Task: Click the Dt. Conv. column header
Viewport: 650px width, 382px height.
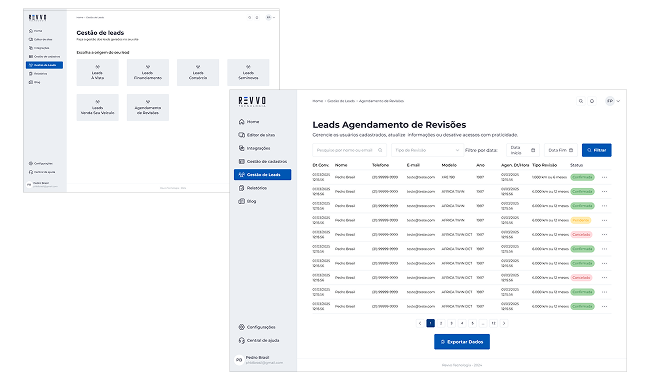Action: click(x=320, y=165)
